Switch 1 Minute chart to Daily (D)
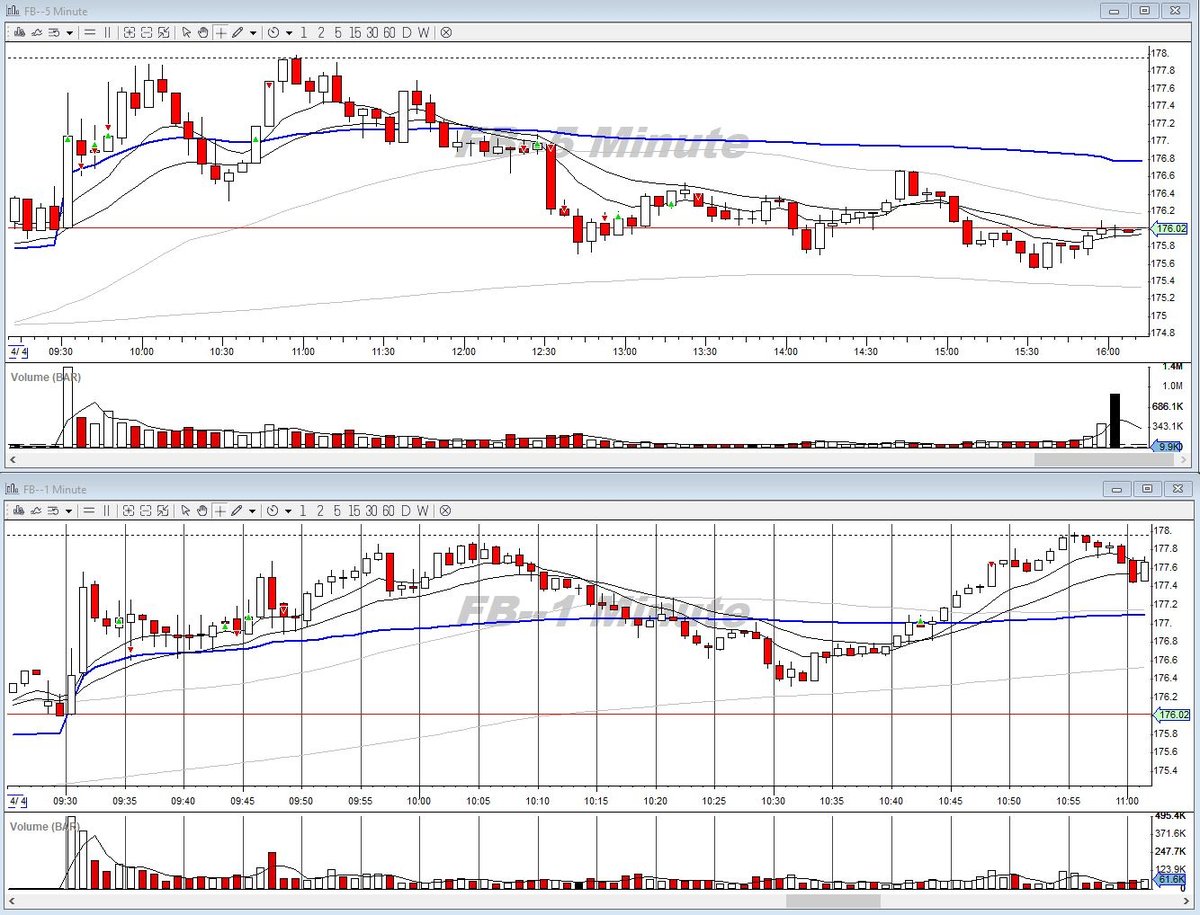The width and height of the screenshot is (1200, 915). tap(407, 509)
